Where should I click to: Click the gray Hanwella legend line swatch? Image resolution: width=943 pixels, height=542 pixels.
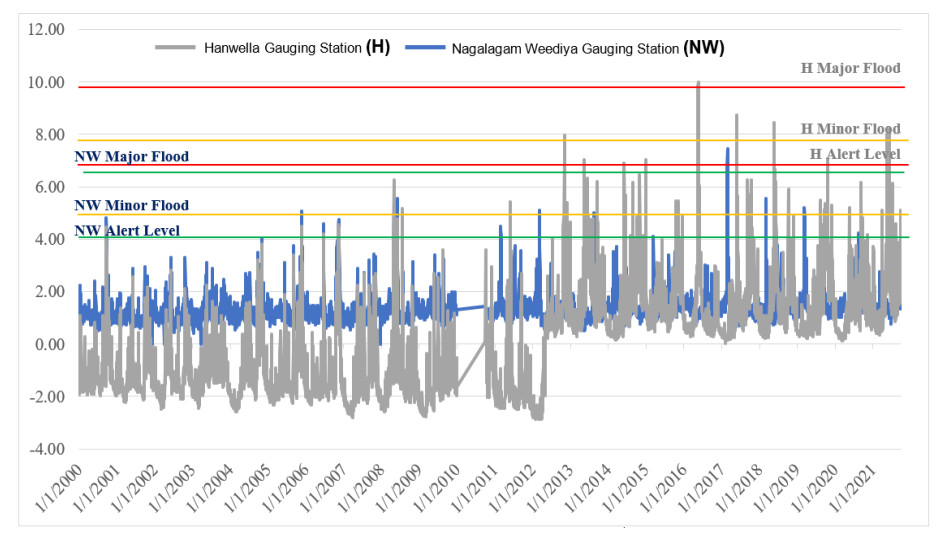(x=176, y=47)
